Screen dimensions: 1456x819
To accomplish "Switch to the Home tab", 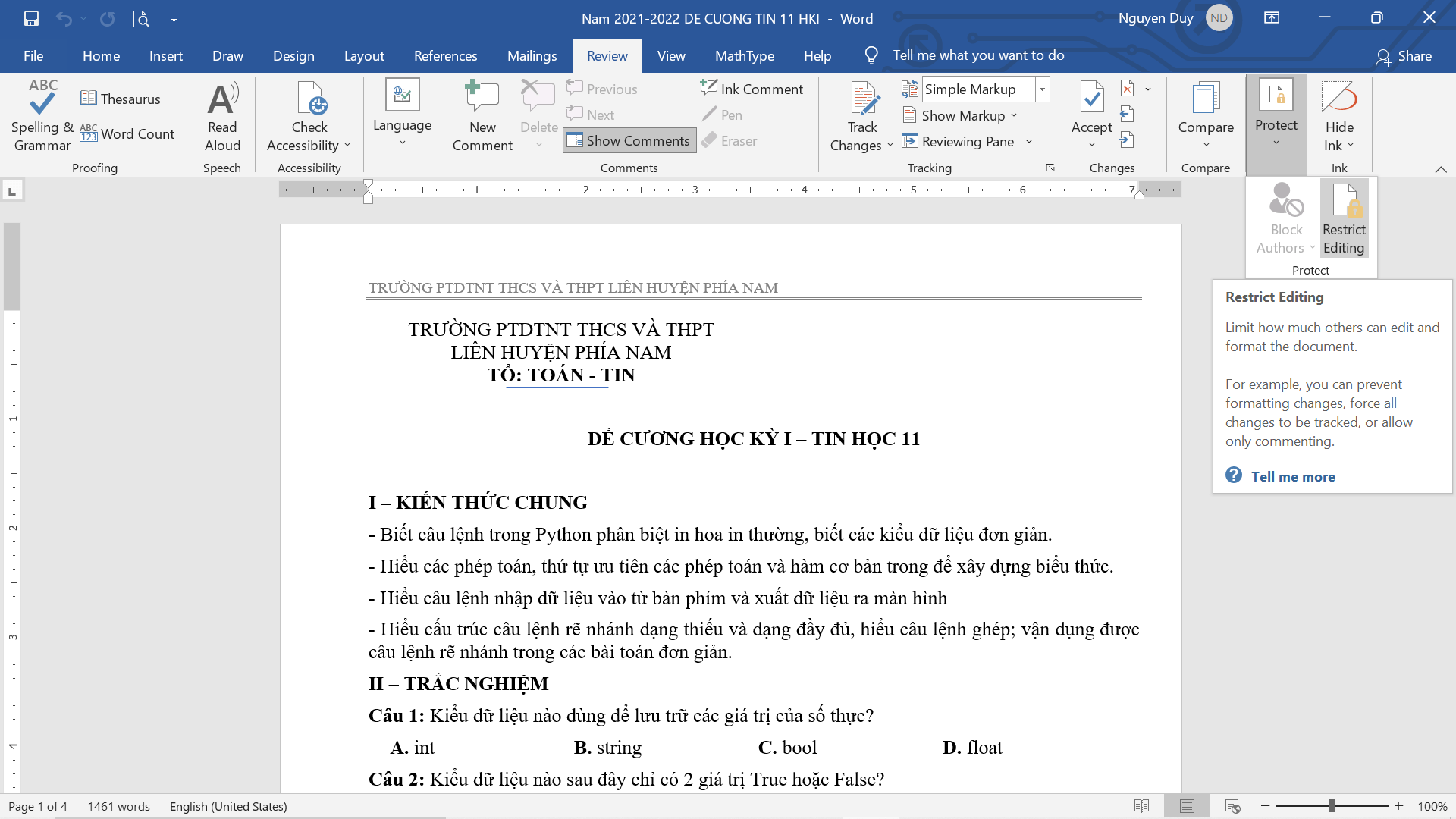I will pyautogui.click(x=102, y=55).
